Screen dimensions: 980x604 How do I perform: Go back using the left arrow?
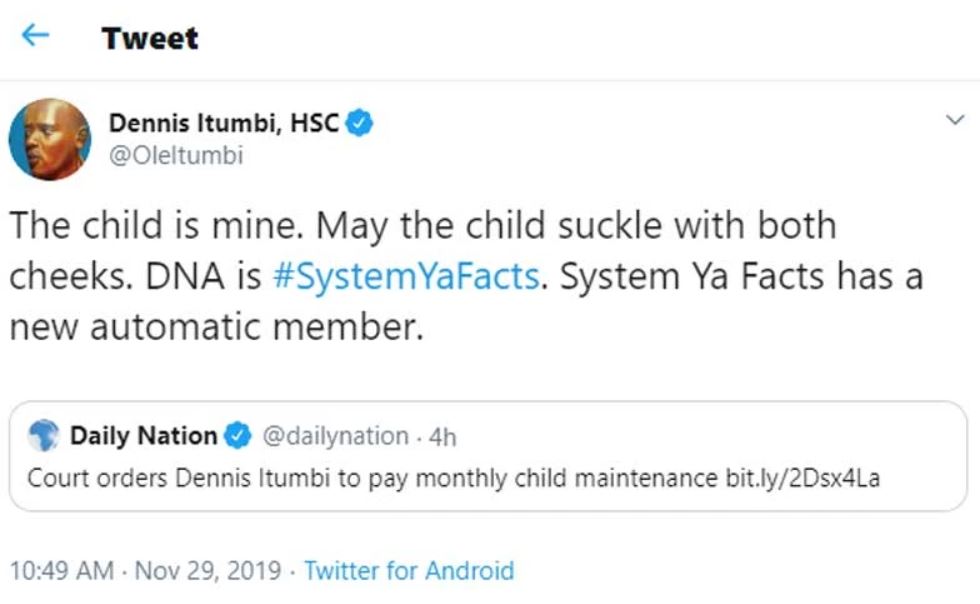click(x=35, y=36)
